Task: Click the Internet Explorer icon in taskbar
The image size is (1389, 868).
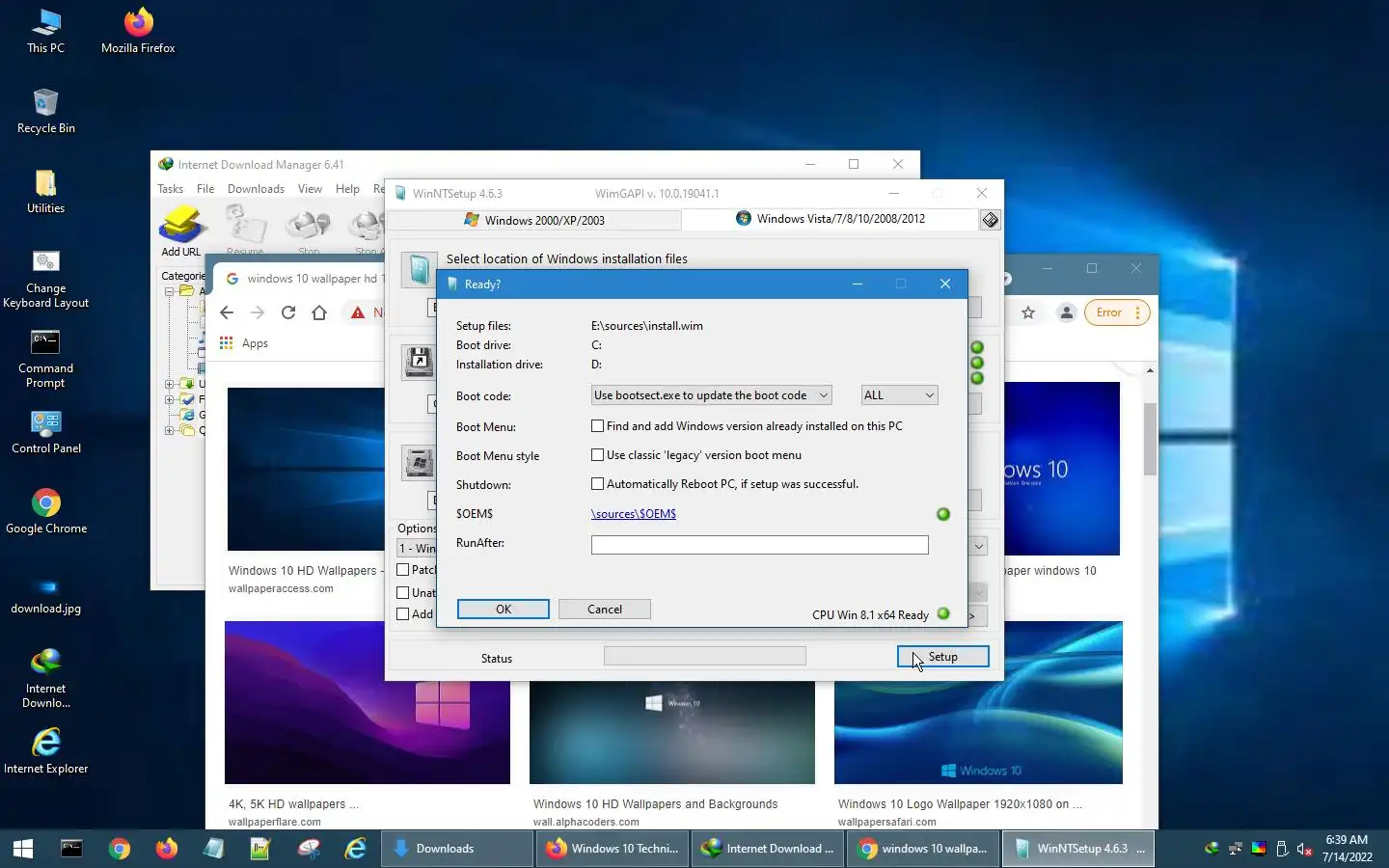Action: pos(356,849)
